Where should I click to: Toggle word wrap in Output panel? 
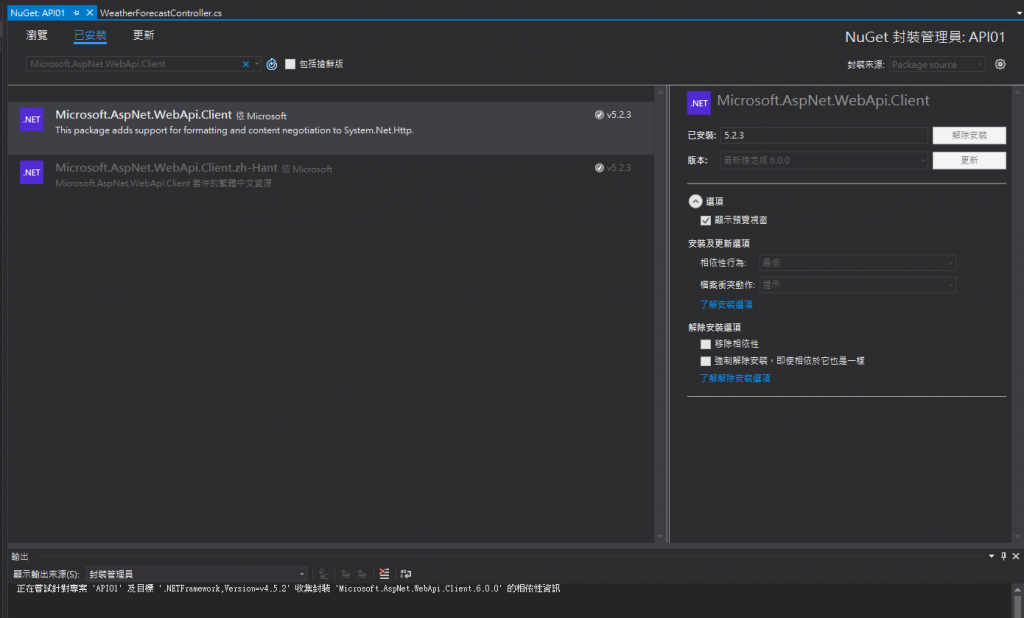406,574
